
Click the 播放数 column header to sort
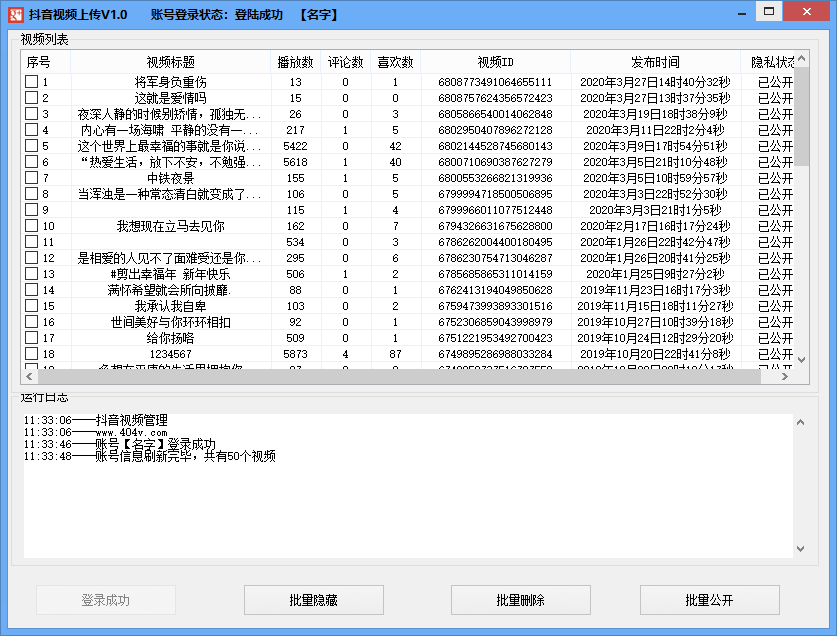297,60
